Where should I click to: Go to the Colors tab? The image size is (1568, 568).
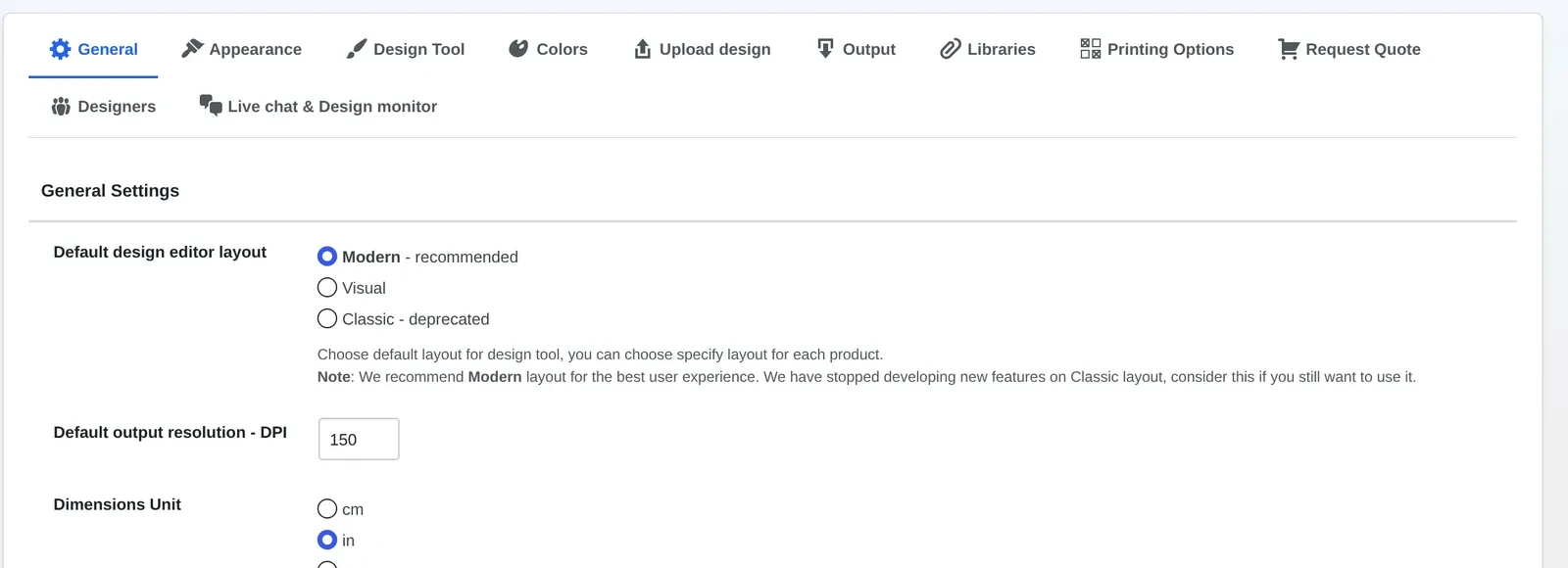(x=549, y=49)
